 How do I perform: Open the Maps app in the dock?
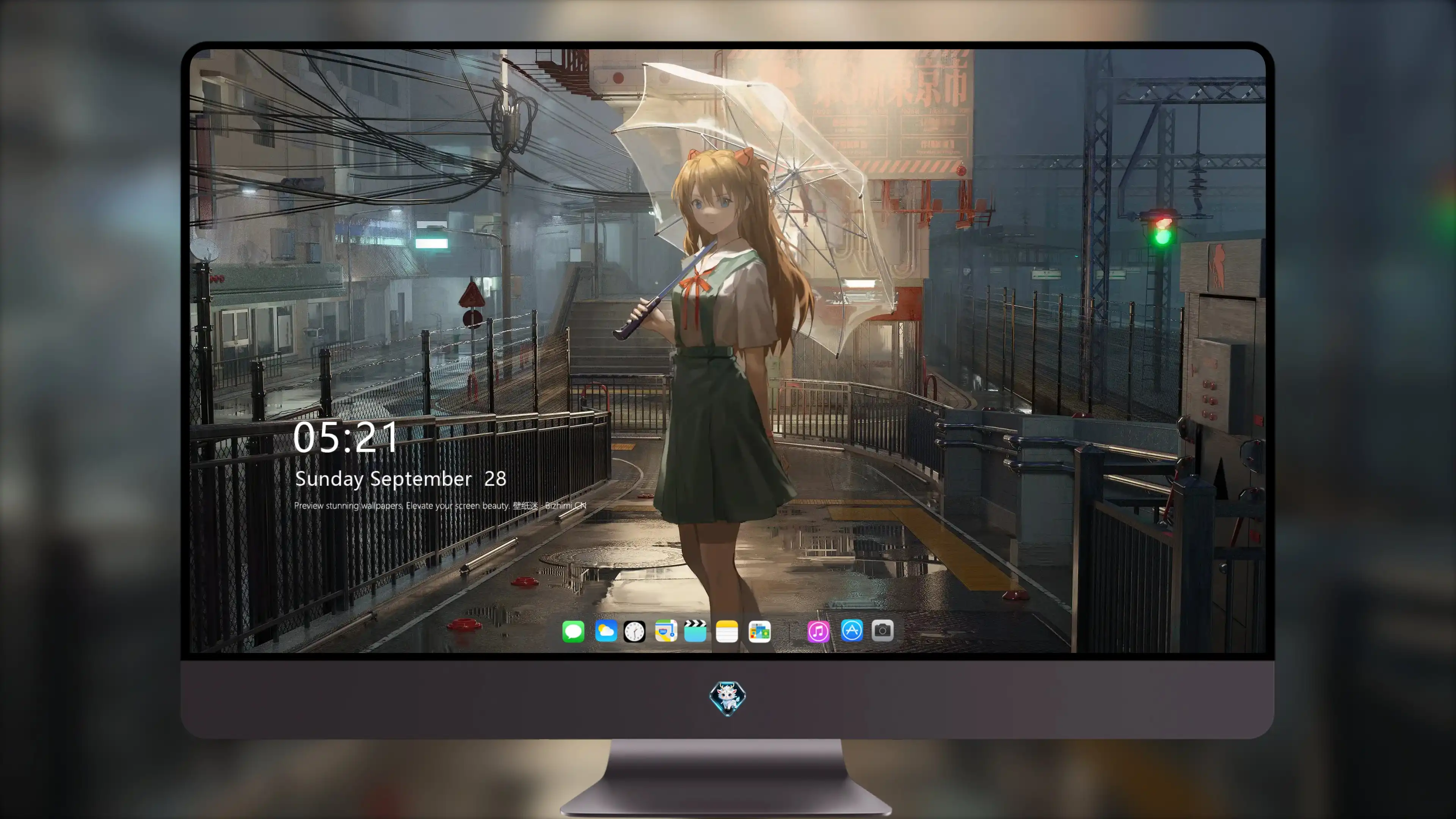click(x=666, y=631)
